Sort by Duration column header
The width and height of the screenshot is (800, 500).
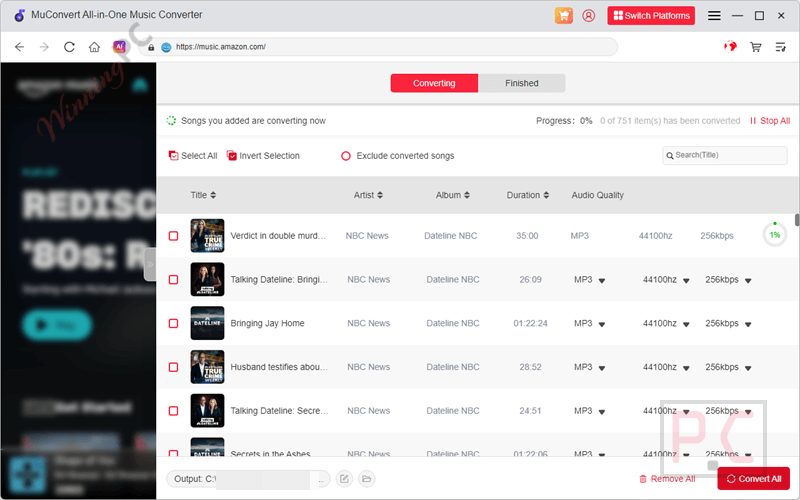pyautogui.click(x=528, y=195)
